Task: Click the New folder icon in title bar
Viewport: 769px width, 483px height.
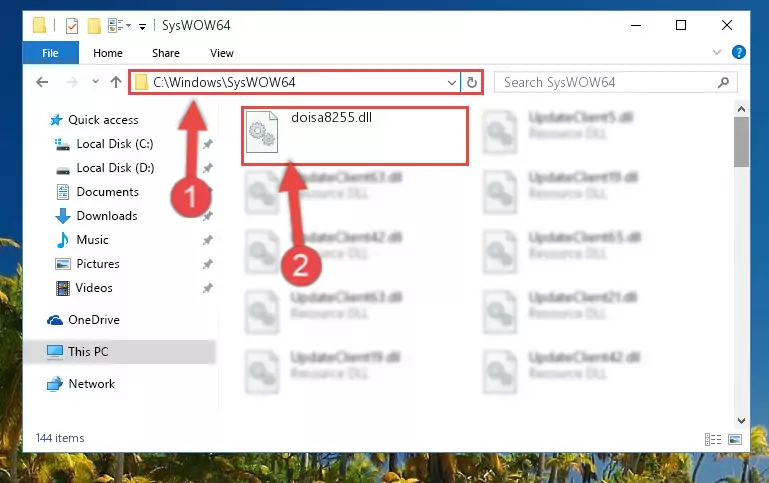Action: [94, 25]
